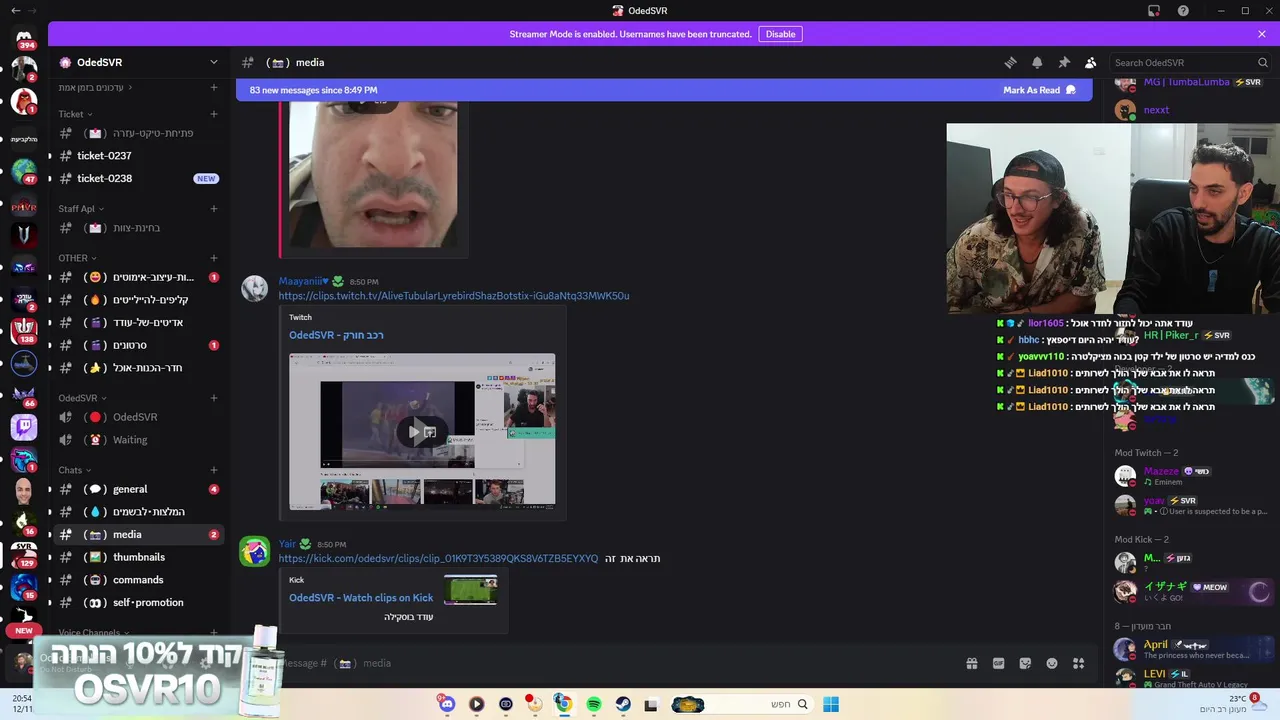Screen dimensions: 1280x720
Task: Collapse the OTHER category
Action: click(77, 258)
